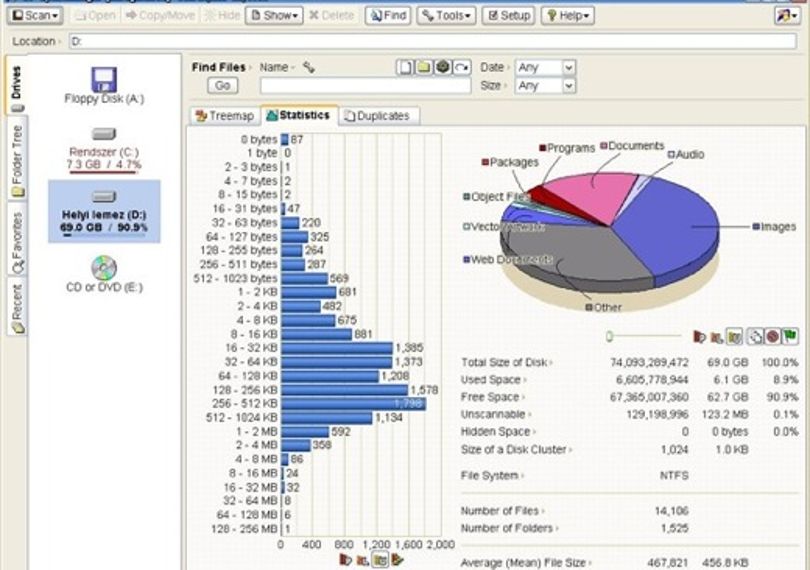
Task: Toggle the files filter button in Find Files
Action: click(x=405, y=67)
